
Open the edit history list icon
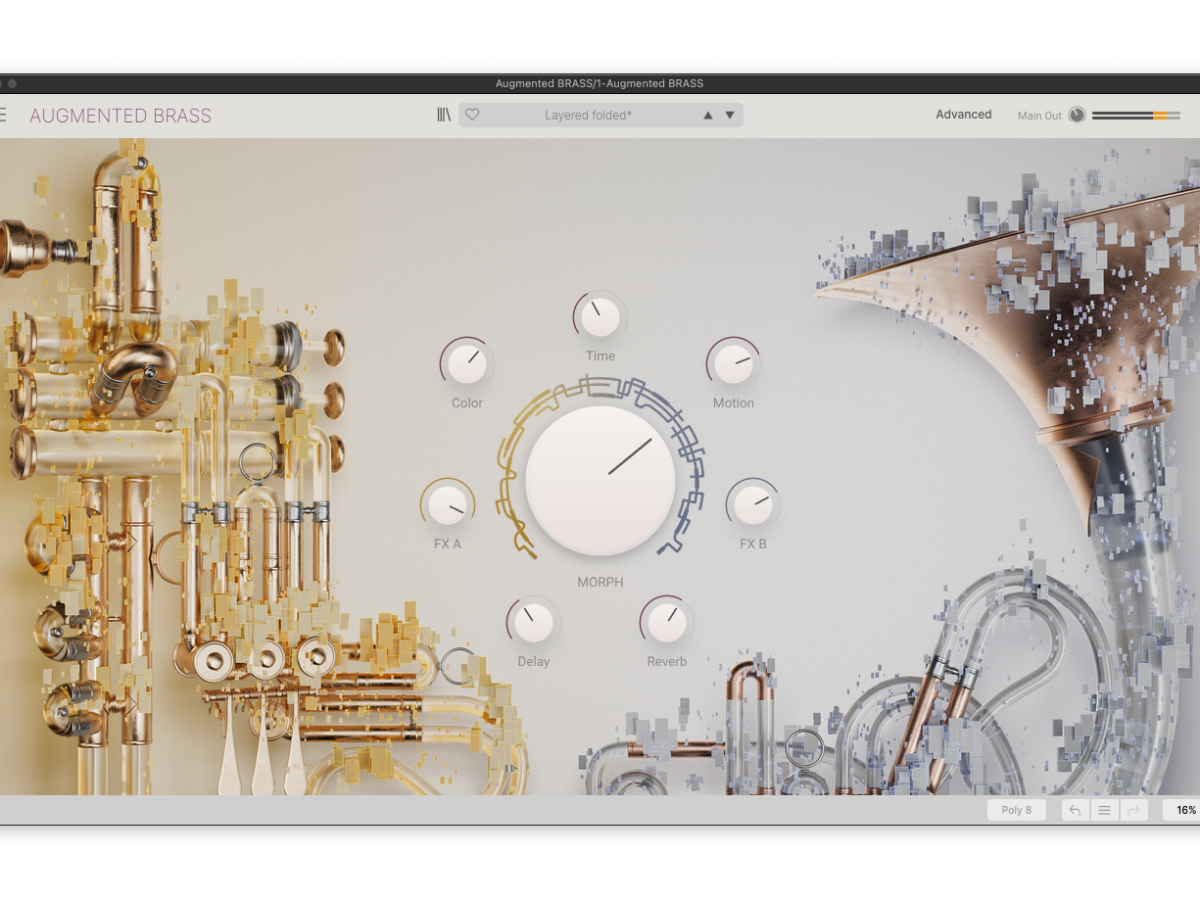(x=1104, y=810)
